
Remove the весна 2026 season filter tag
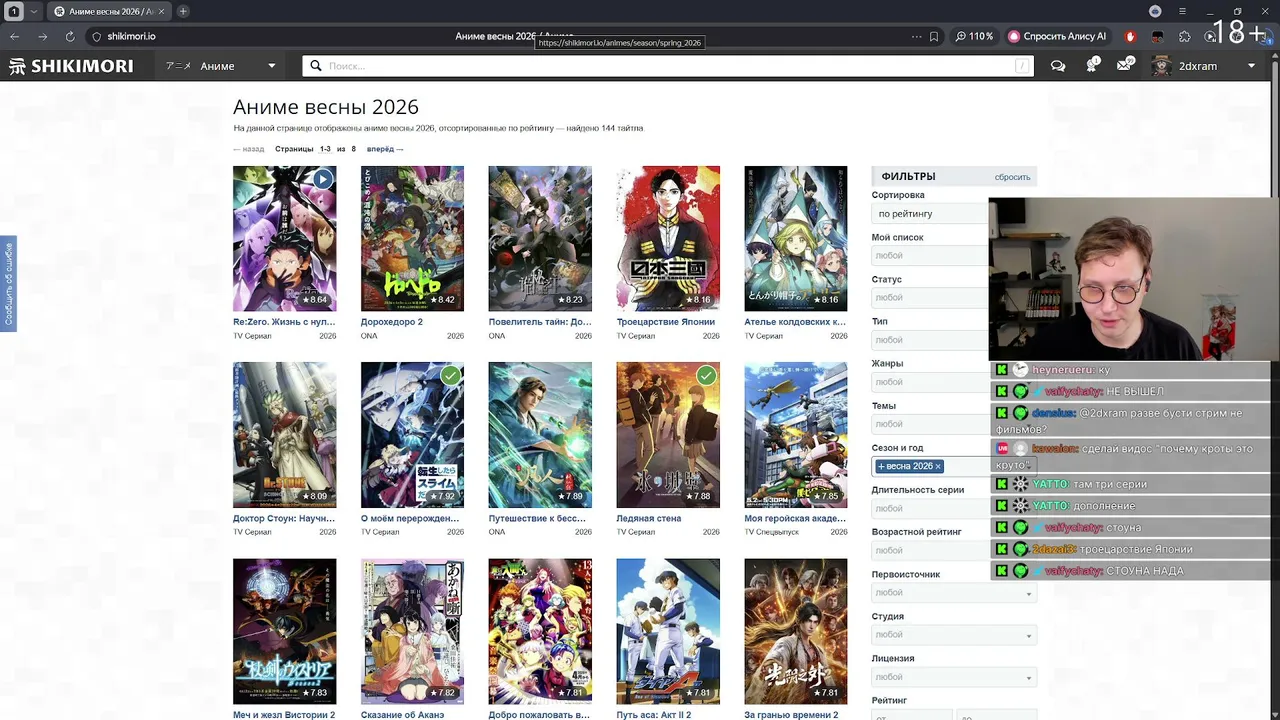coord(938,466)
